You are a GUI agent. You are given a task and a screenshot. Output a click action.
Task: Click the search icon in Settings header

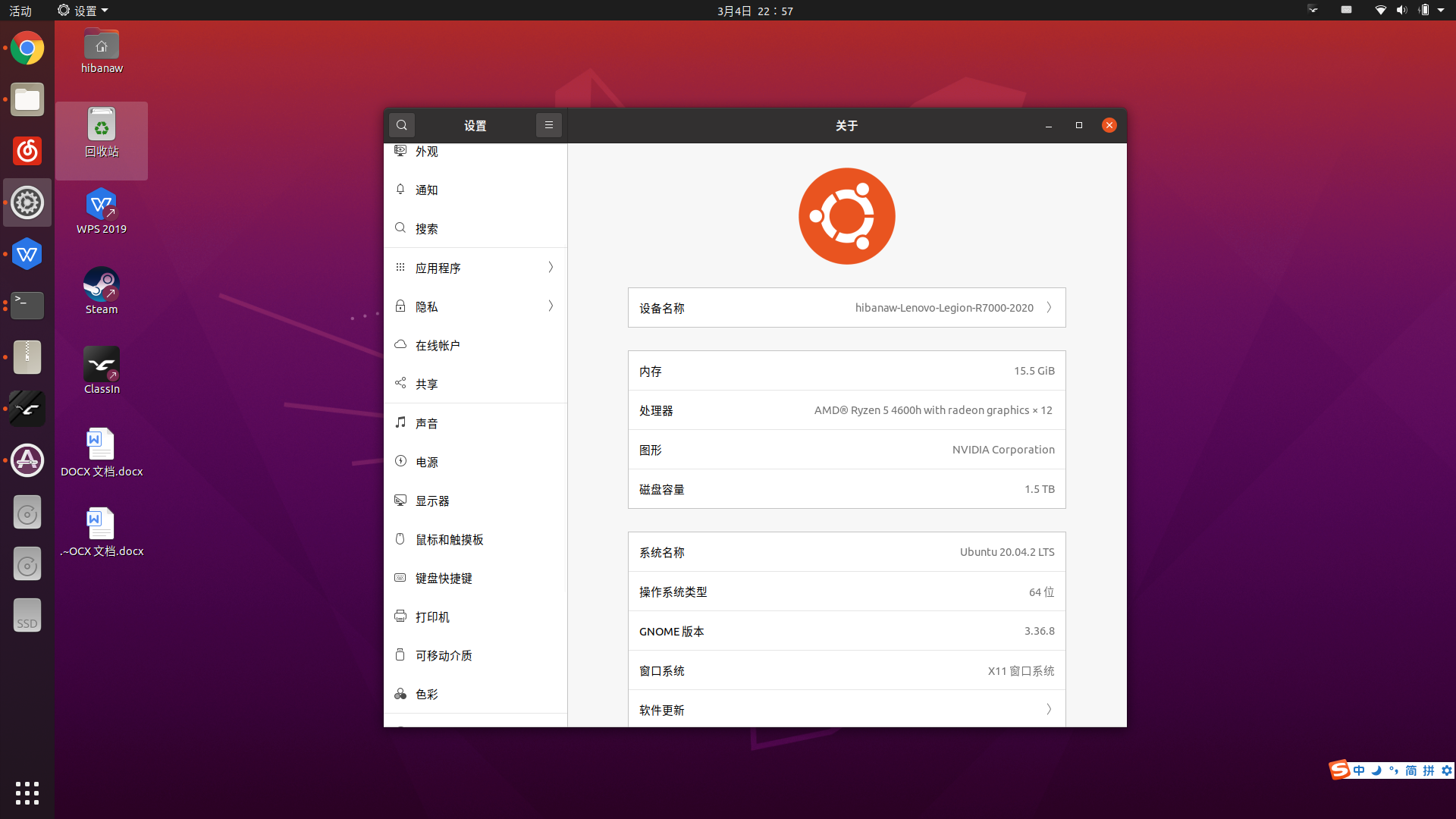[402, 125]
